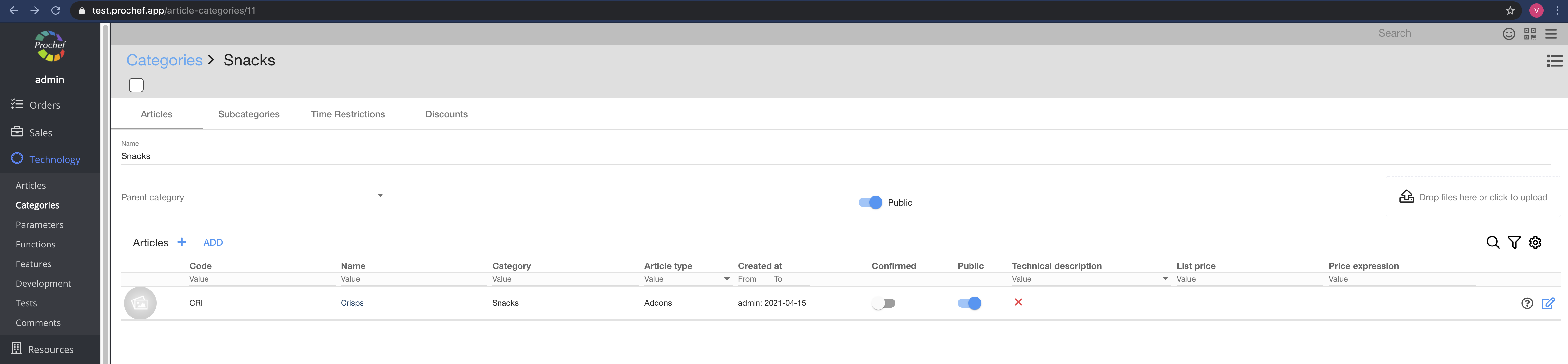Click the plus icon next to Articles
This screenshot has height=364, width=1568.
[x=181, y=242]
